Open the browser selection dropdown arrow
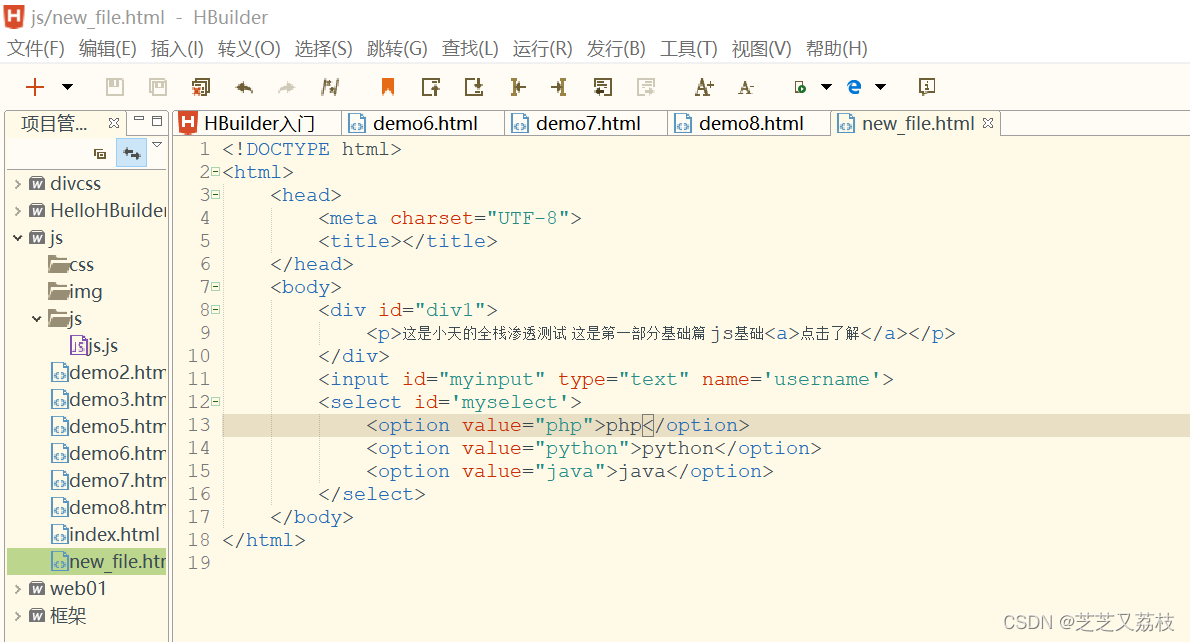Image resolution: width=1190 pixels, height=642 pixels. click(x=880, y=87)
